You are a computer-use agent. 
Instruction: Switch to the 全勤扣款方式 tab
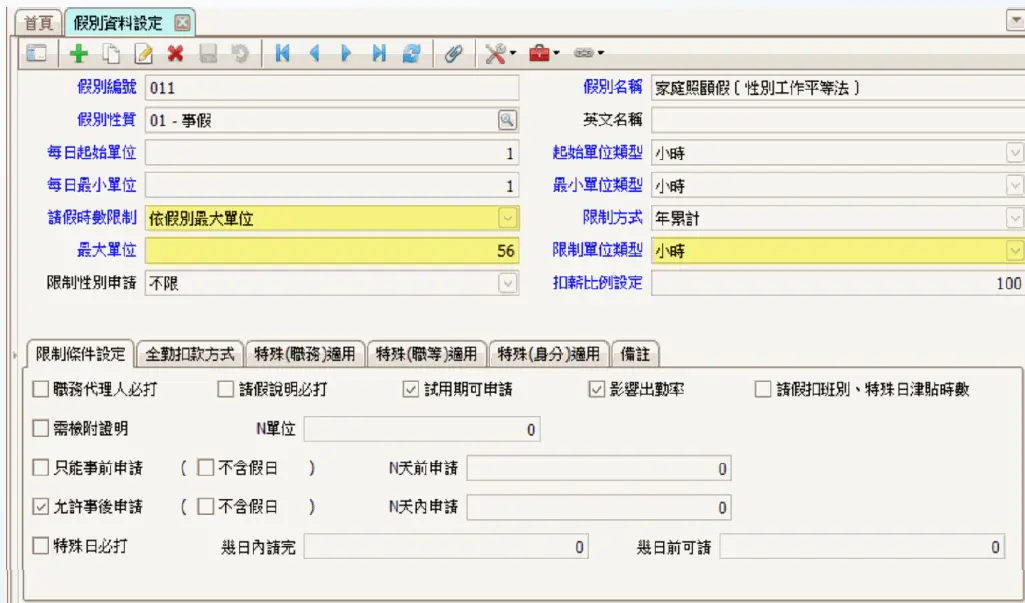click(x=189, y=354)
